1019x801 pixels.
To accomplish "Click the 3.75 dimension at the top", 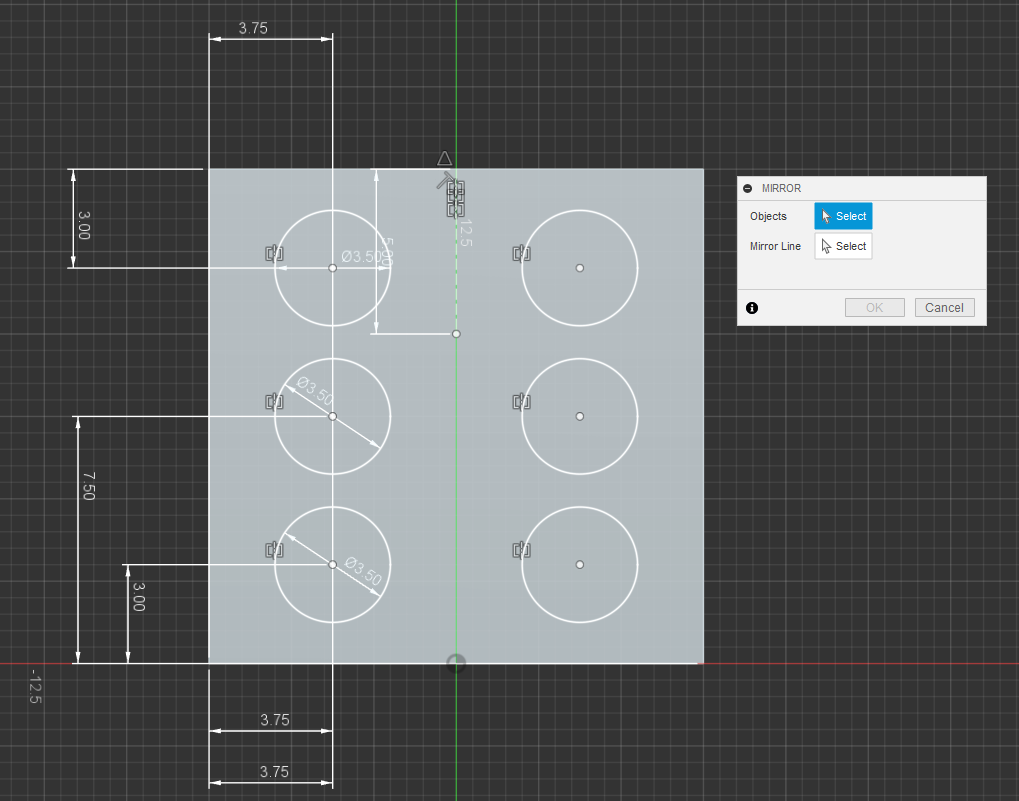I will [x=253, y=29].
